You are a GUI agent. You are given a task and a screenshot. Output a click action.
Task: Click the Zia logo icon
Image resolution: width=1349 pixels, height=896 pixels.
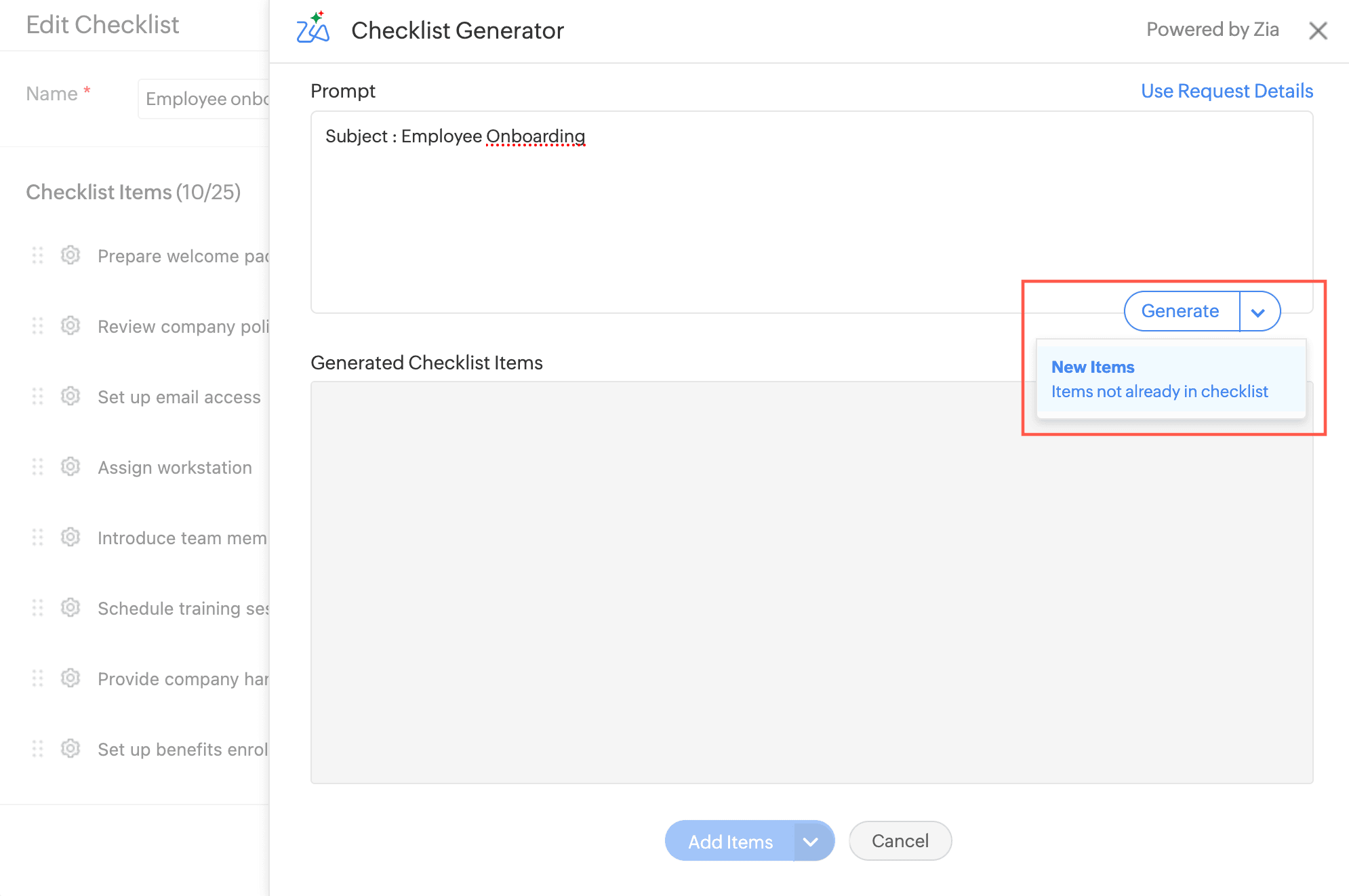pyautogui.click(x=313, y=28)
